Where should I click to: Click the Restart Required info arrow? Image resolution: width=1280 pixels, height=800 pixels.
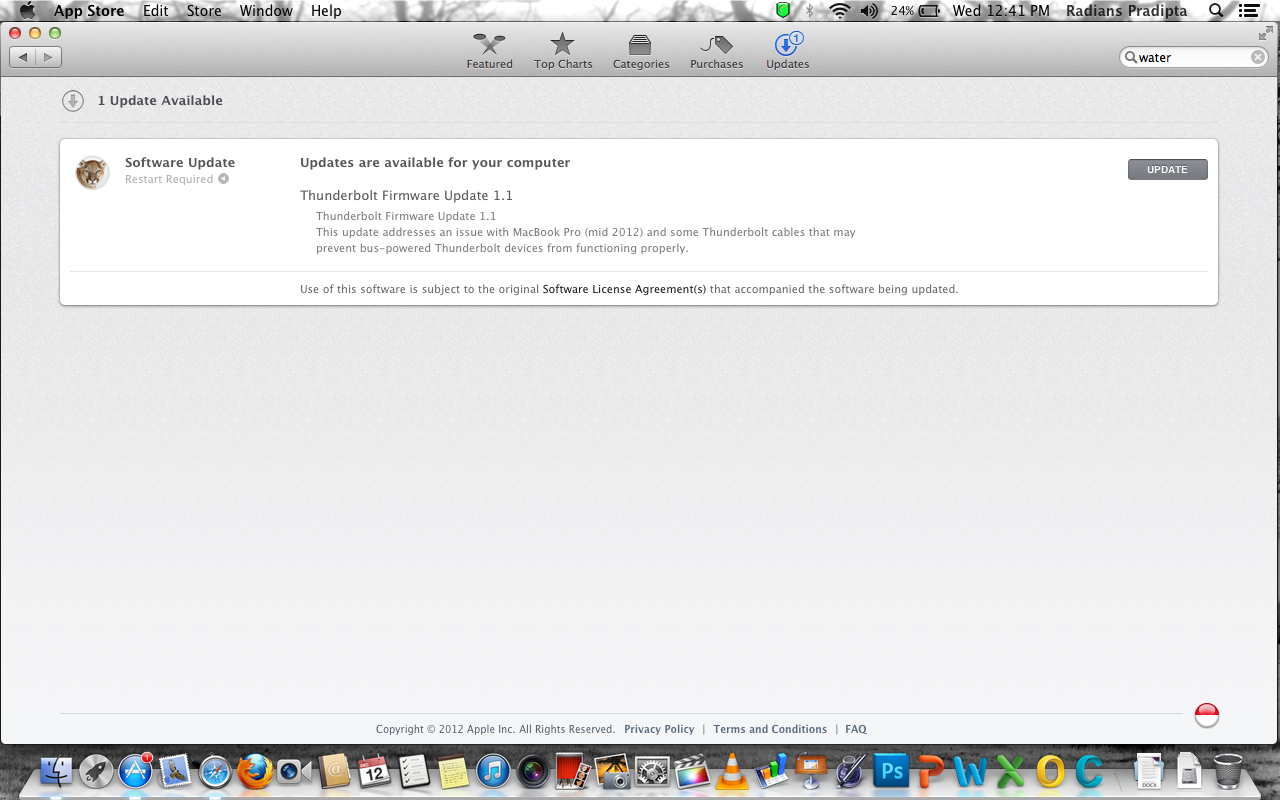coord(223,179)
